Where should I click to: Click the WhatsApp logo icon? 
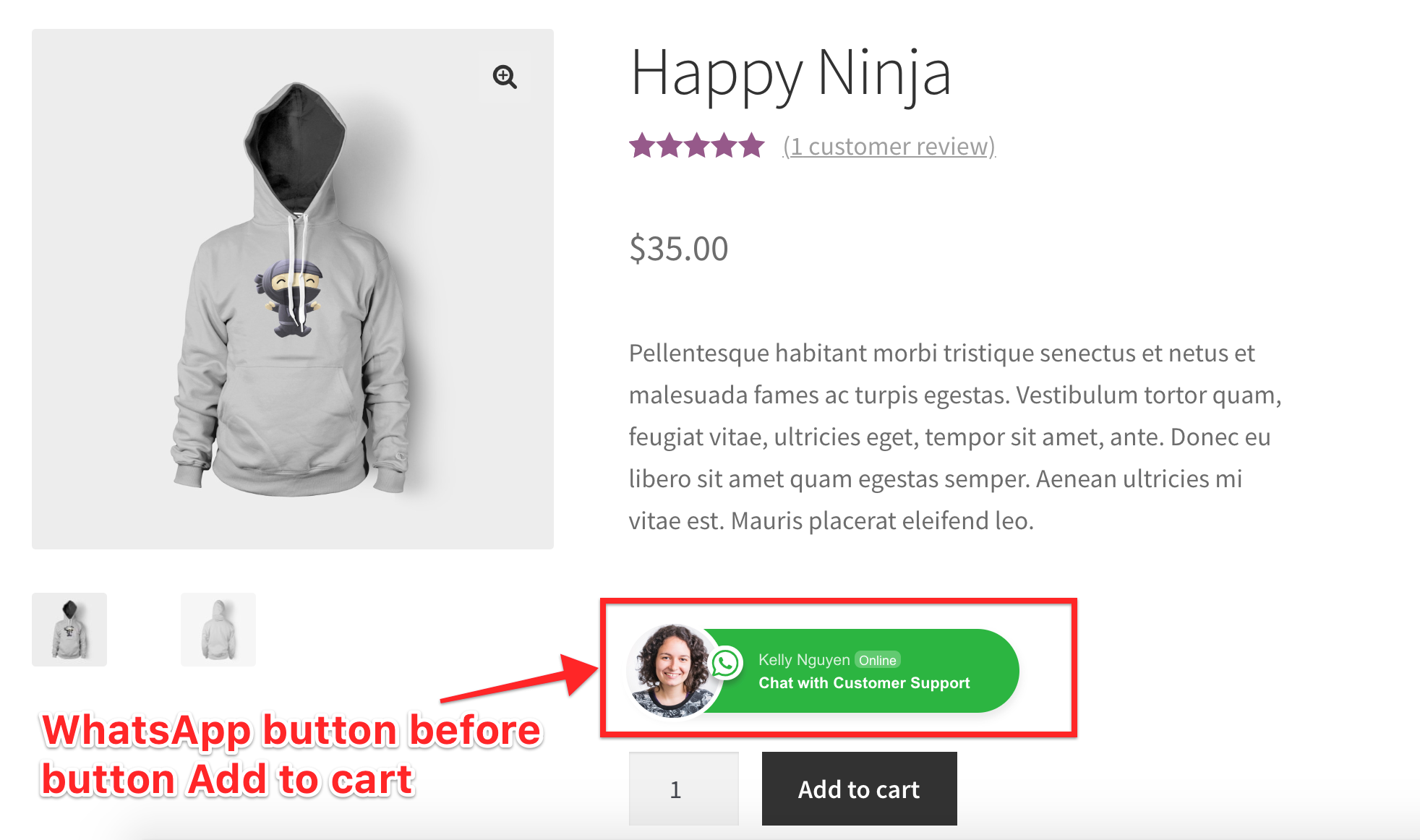[x=726, y=663]
